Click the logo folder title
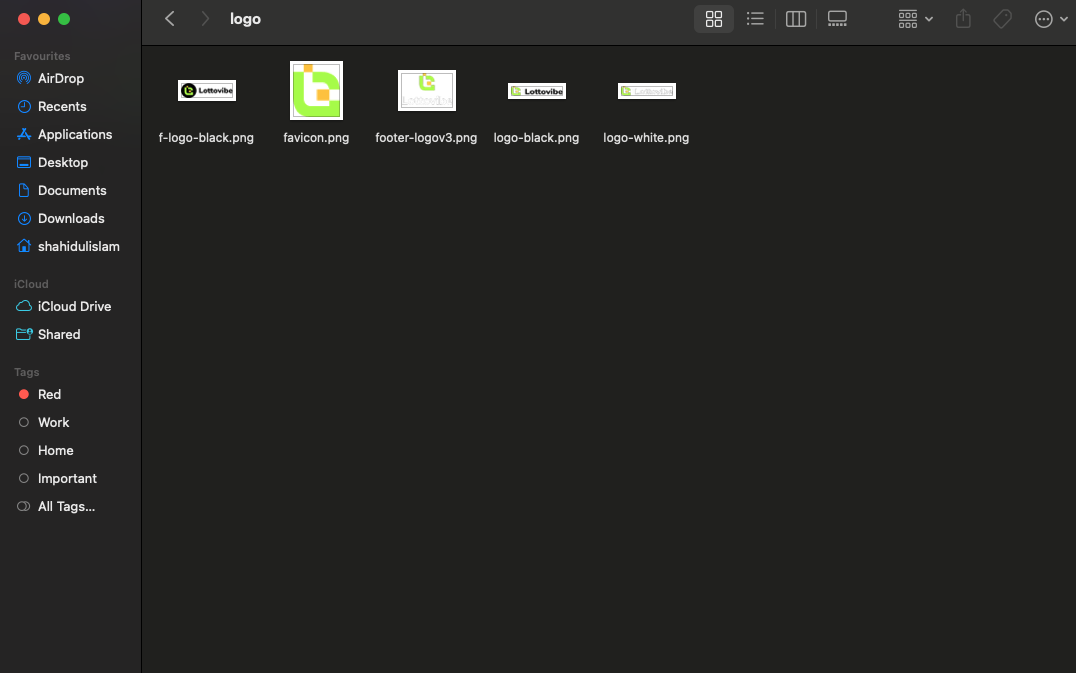Screen dimensions: 1076x673 (245, 19)
